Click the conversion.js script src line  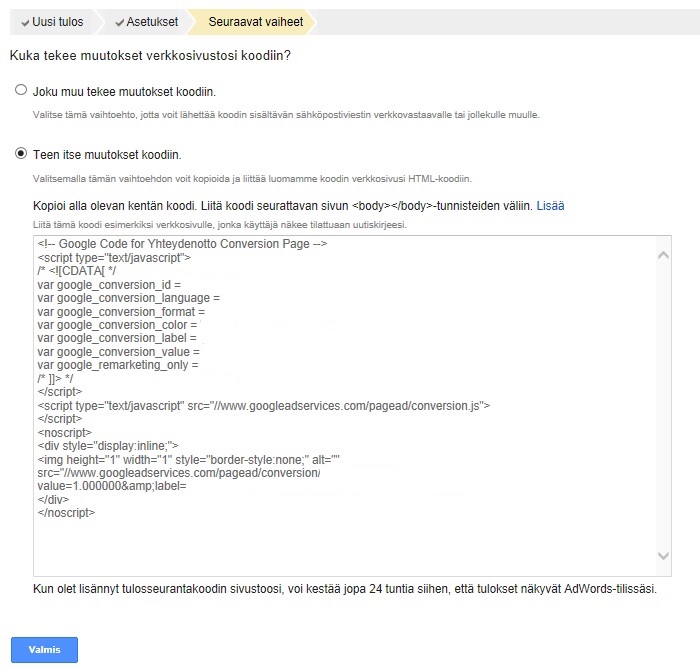coord(264,406)
